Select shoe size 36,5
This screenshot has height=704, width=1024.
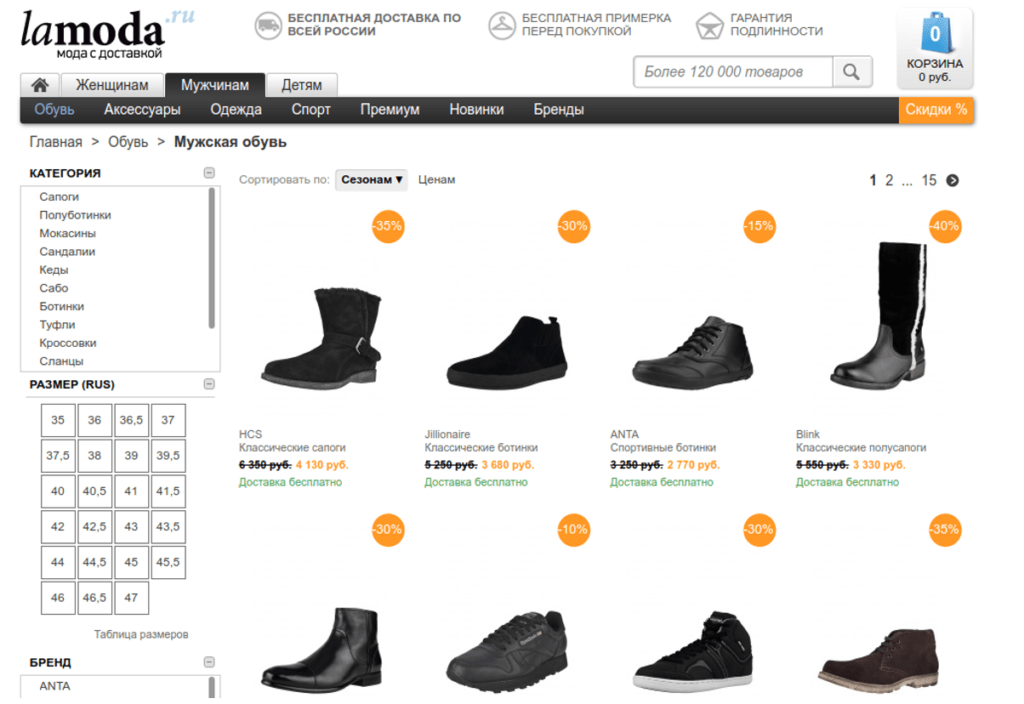click(x=131, y=420)
